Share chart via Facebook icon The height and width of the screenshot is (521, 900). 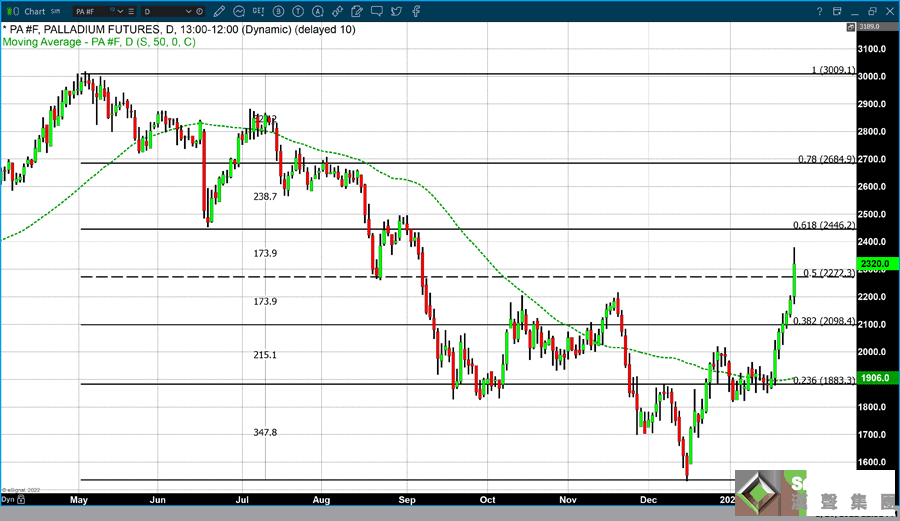coord(416,11)
